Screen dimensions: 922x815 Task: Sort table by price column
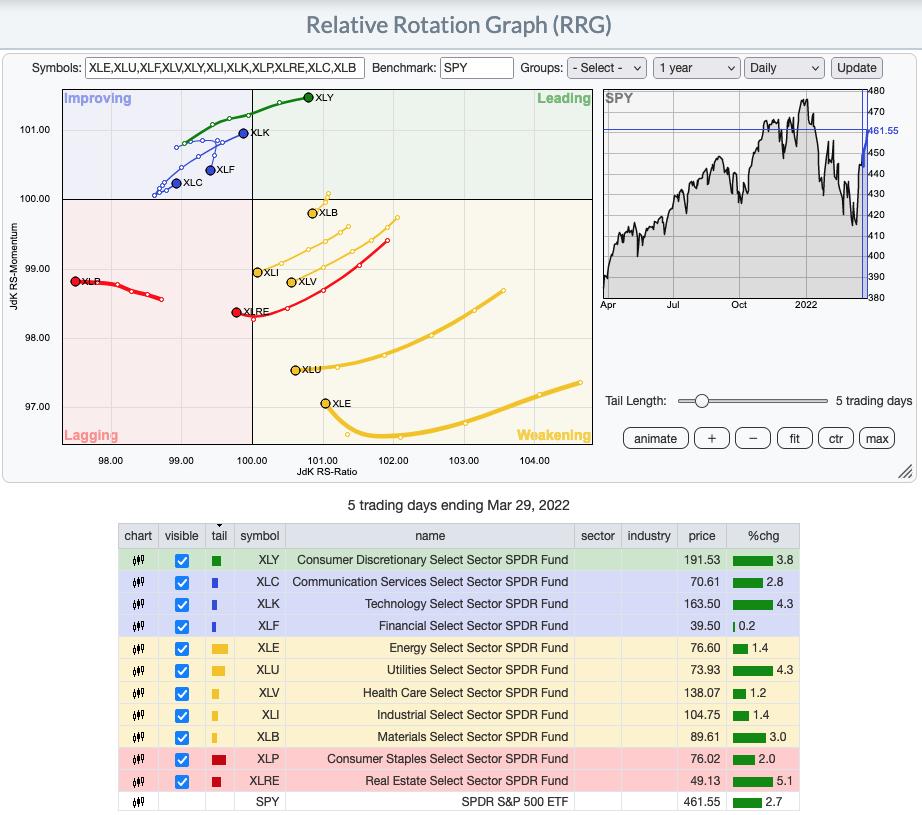(702, 536)
